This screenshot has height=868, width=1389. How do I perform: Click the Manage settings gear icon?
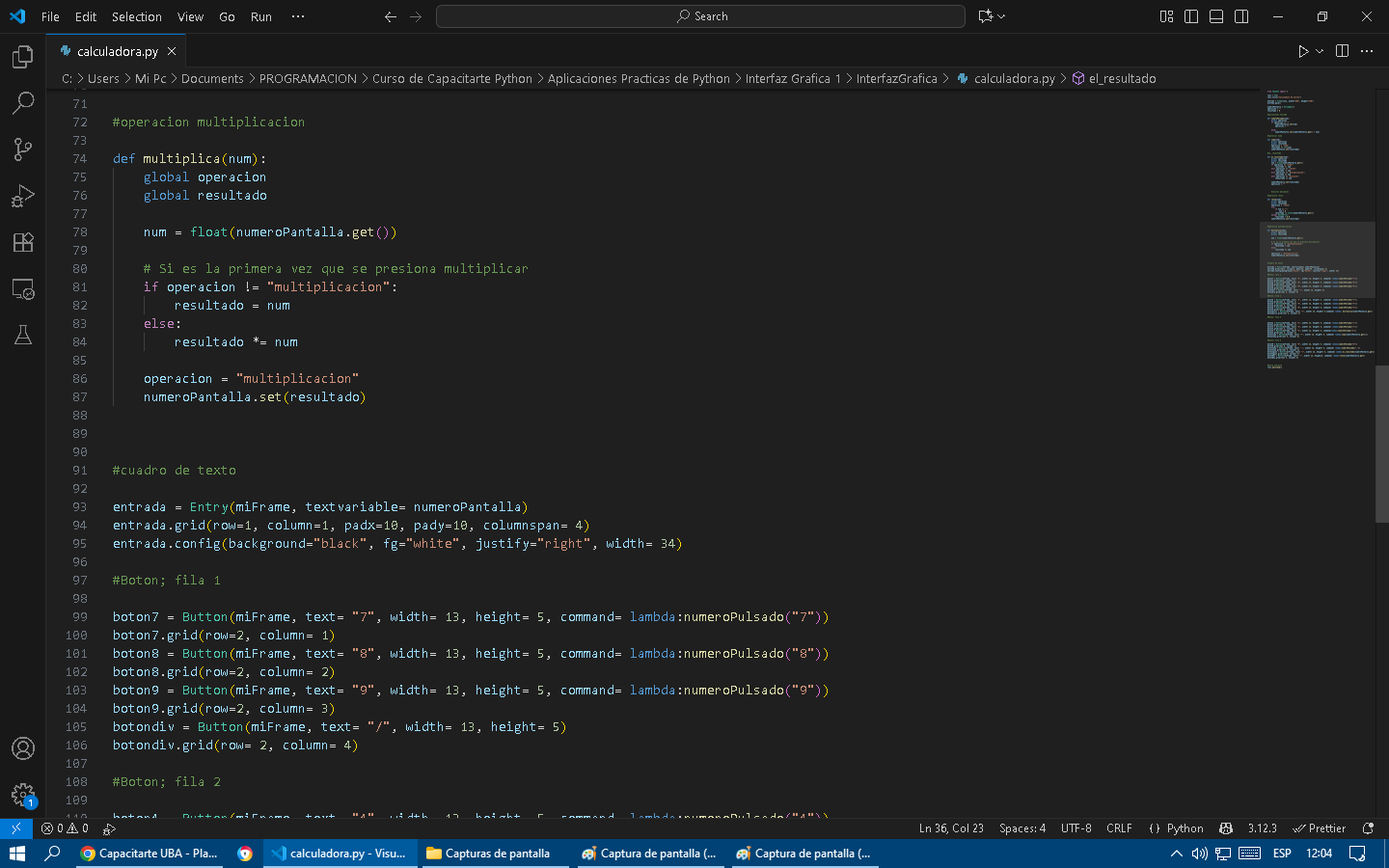click(23, 795)
